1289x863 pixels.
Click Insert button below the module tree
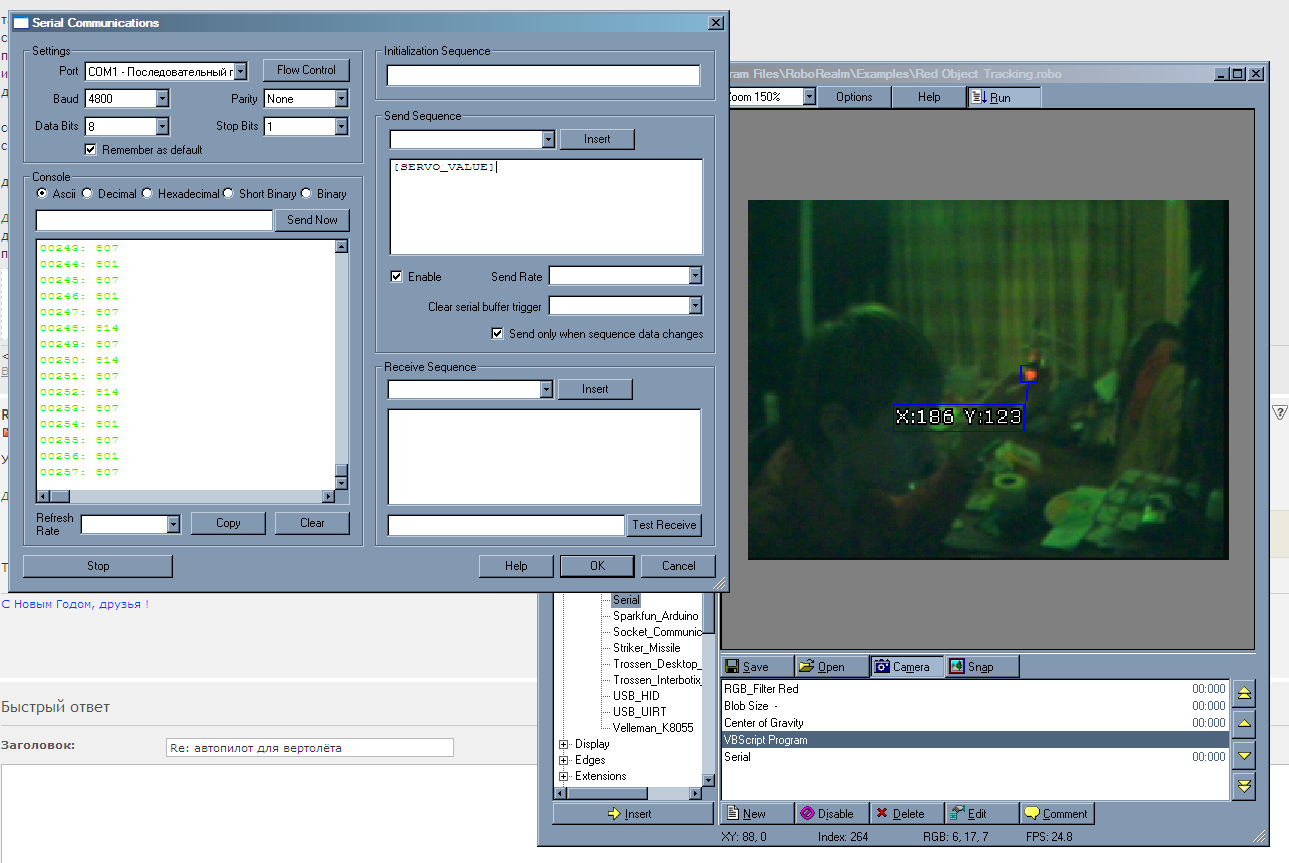pyautogui.click(x=634, y=814)
